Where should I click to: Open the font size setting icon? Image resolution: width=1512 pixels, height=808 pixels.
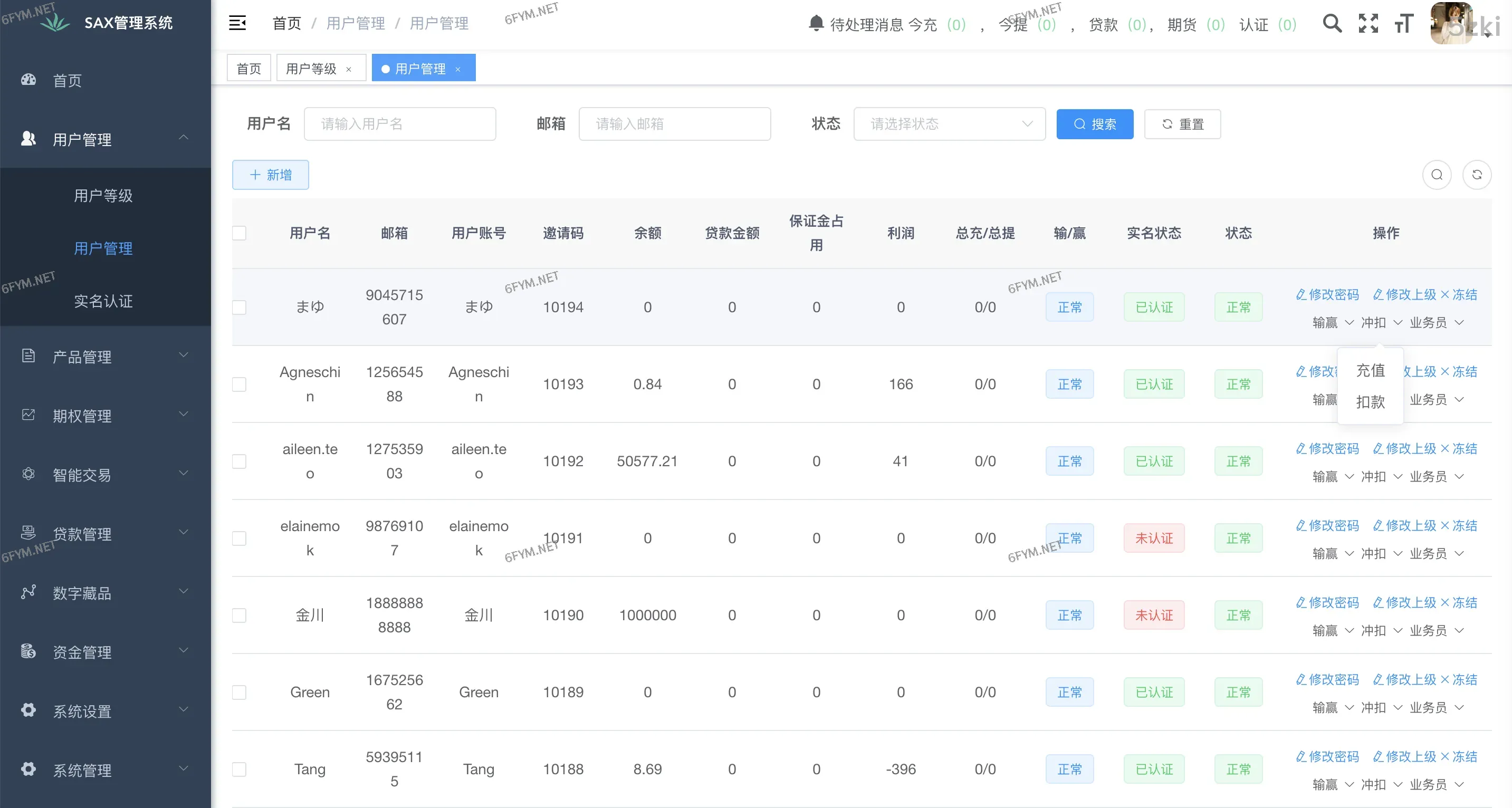pos(1403,24)
